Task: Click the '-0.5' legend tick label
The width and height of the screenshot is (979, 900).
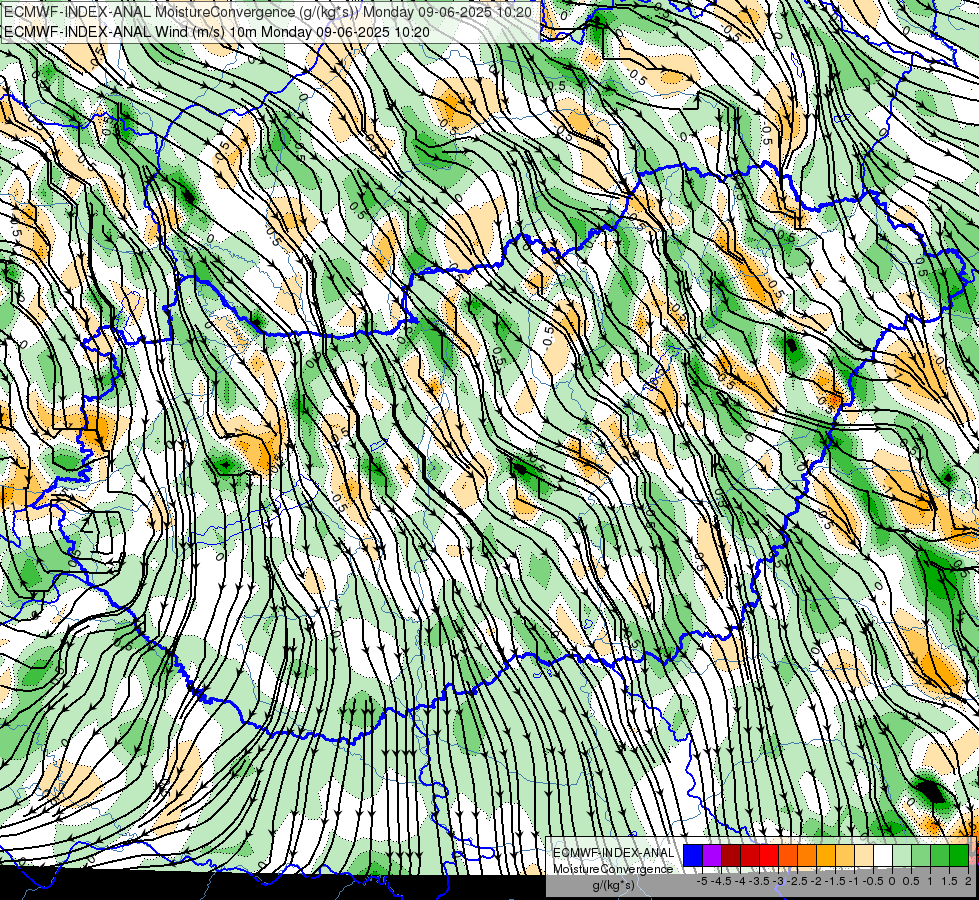Action: pos(873,881)
